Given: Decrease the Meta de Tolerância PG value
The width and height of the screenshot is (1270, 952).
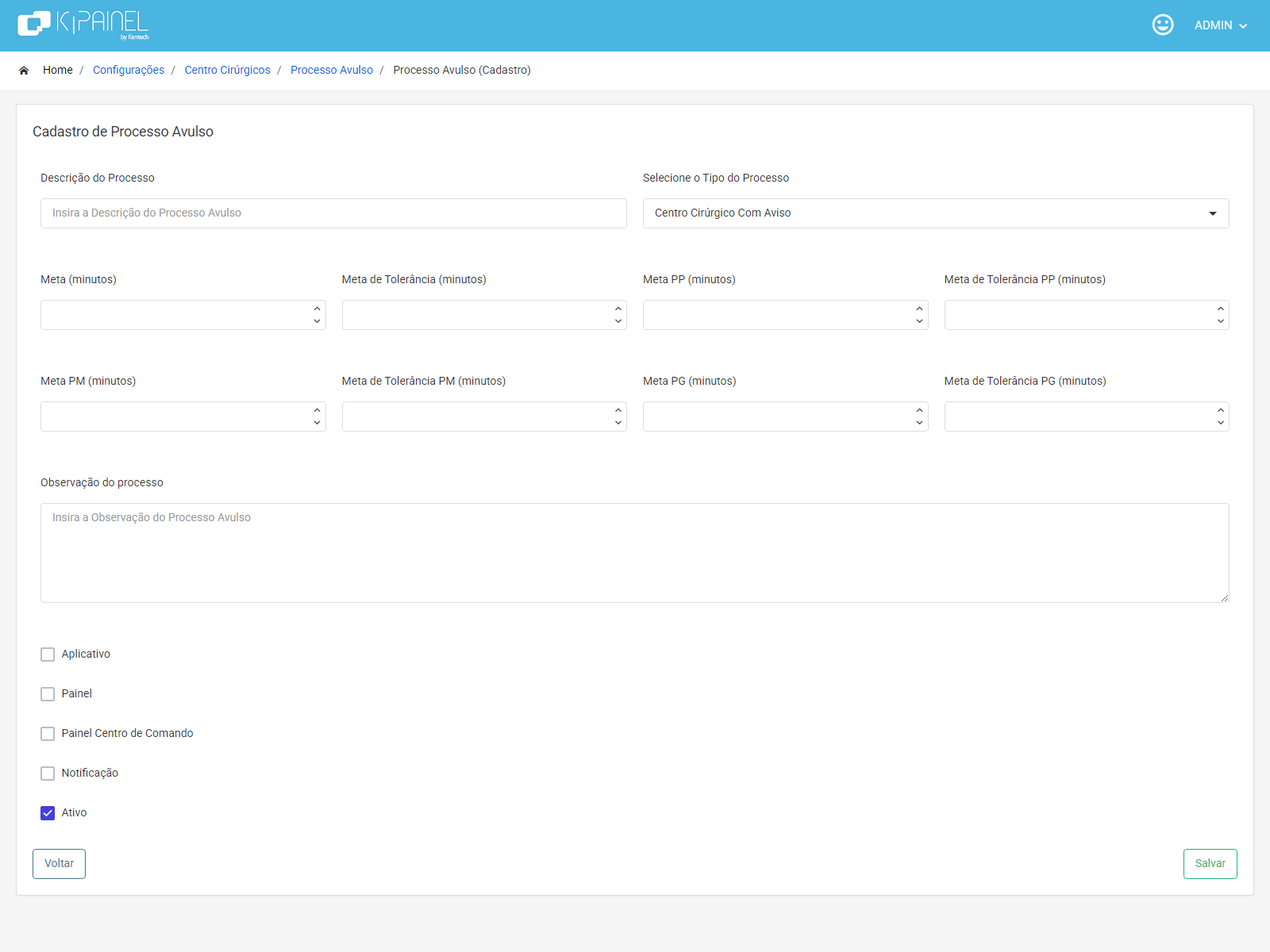Looking at the screenshot, I should [1221, 423].
